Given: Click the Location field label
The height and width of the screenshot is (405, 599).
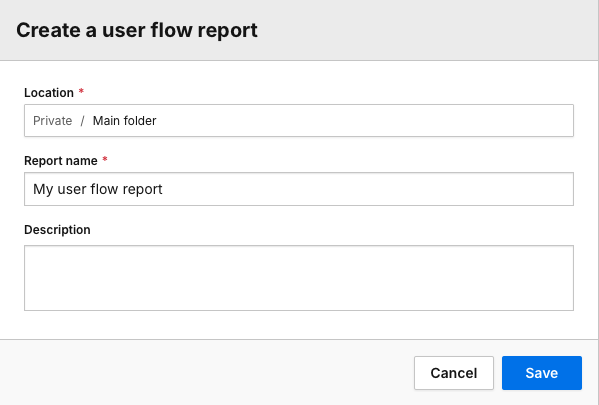Looking at the screenshot, I should tap(49, 92).
